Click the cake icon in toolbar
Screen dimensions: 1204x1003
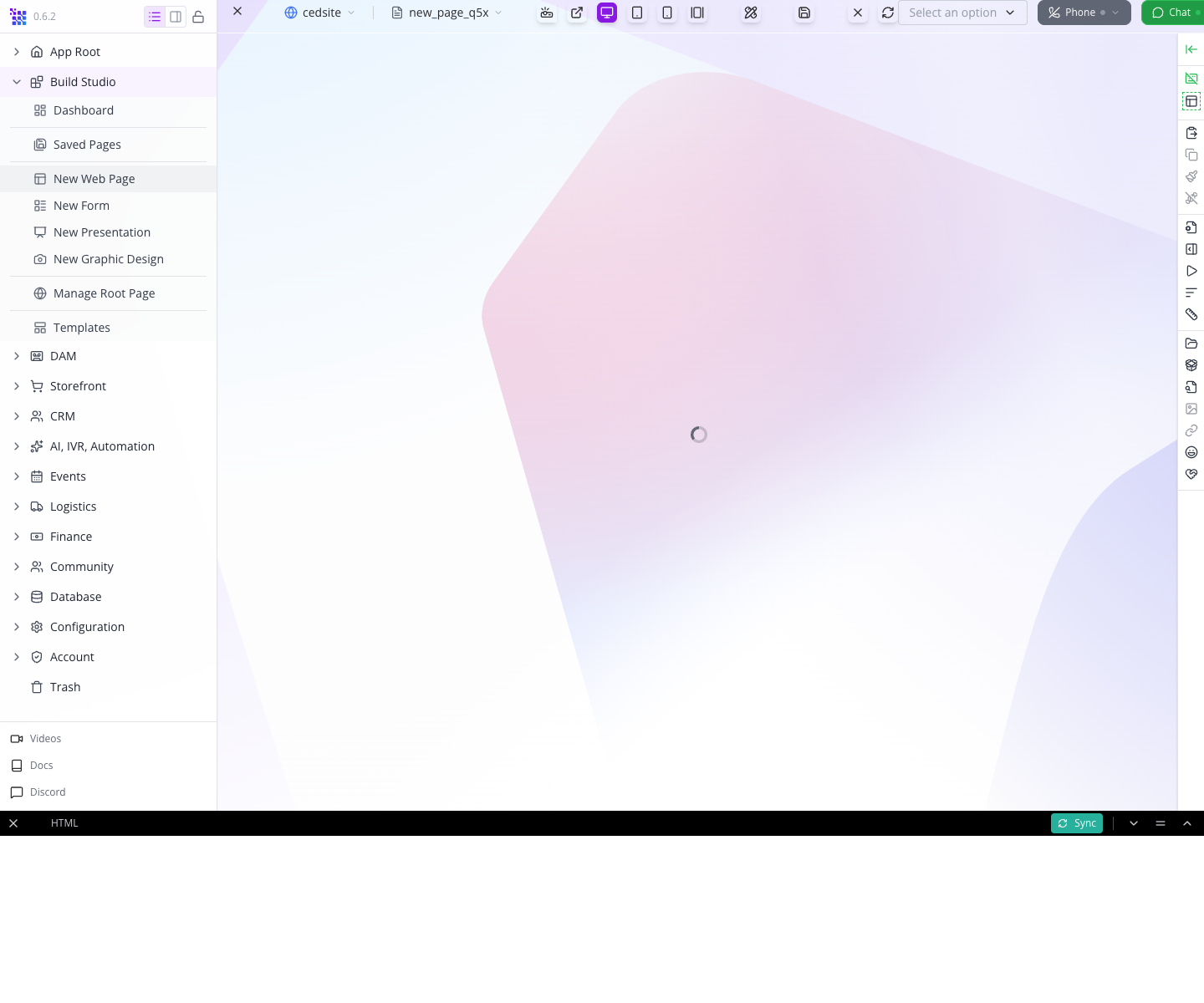547,13
